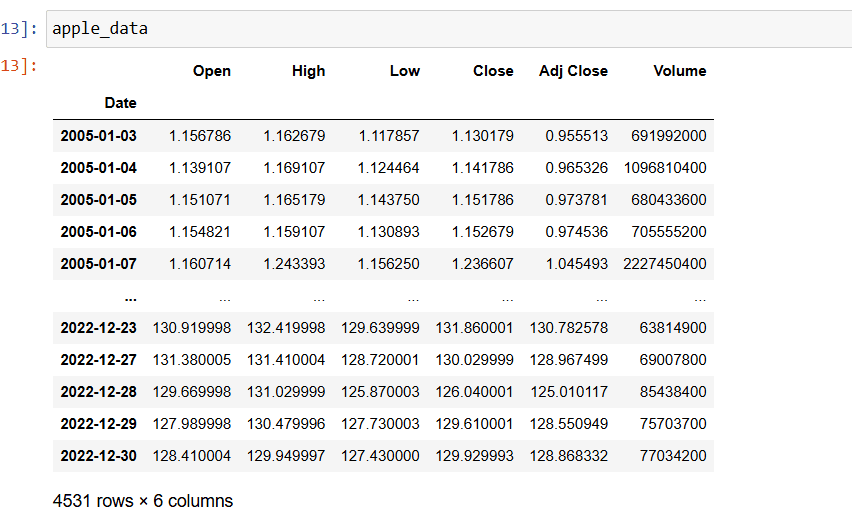Click Open value 127.989998
Viewport: 852px width, 516px height.
coord(192,424)
